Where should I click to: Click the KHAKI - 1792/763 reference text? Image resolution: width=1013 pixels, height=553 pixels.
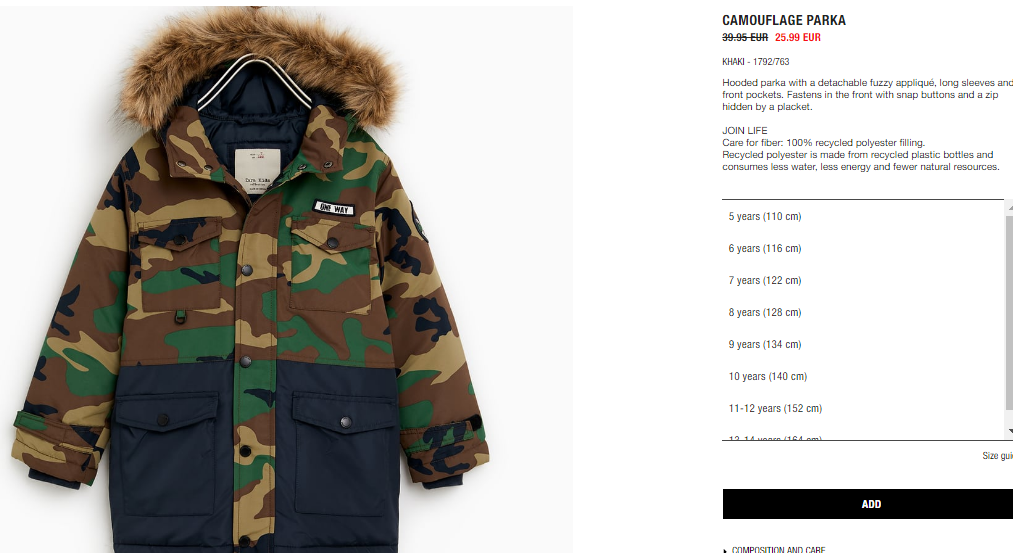coord(755,62)
